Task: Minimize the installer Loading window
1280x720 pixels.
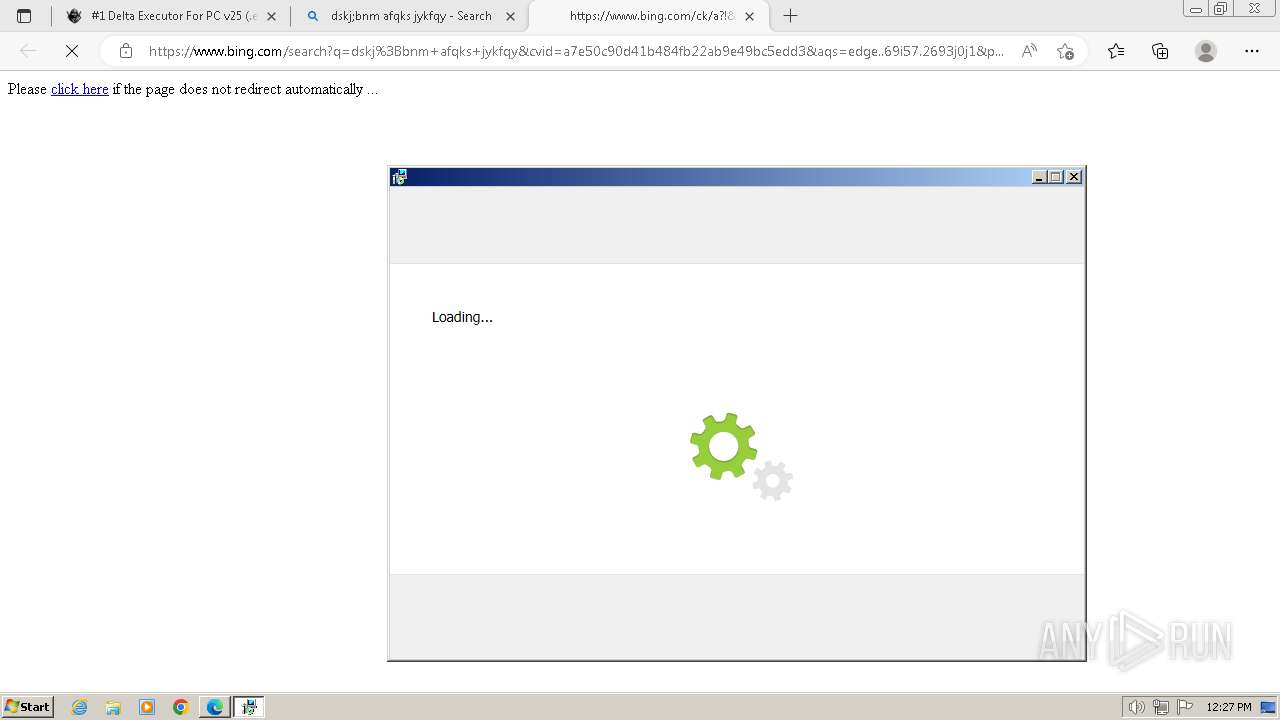Action: (x=1039, y=177)
